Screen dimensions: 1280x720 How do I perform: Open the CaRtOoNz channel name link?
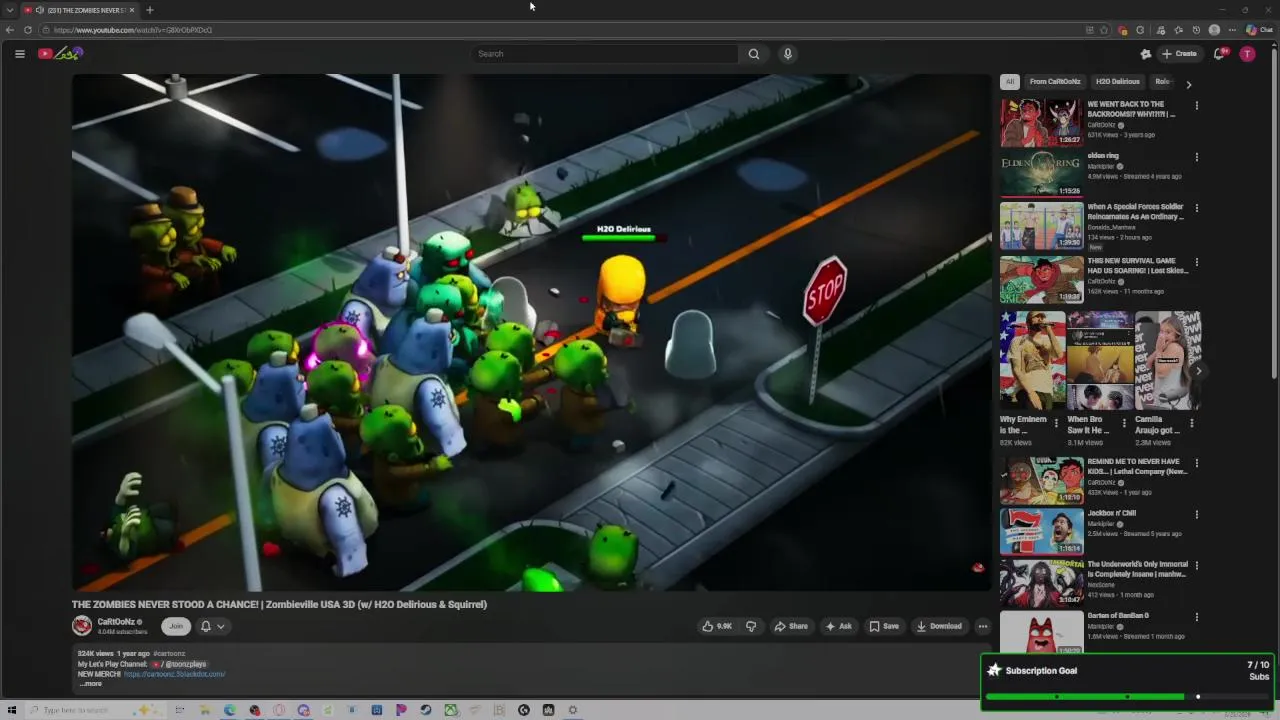tap(116, 622)
